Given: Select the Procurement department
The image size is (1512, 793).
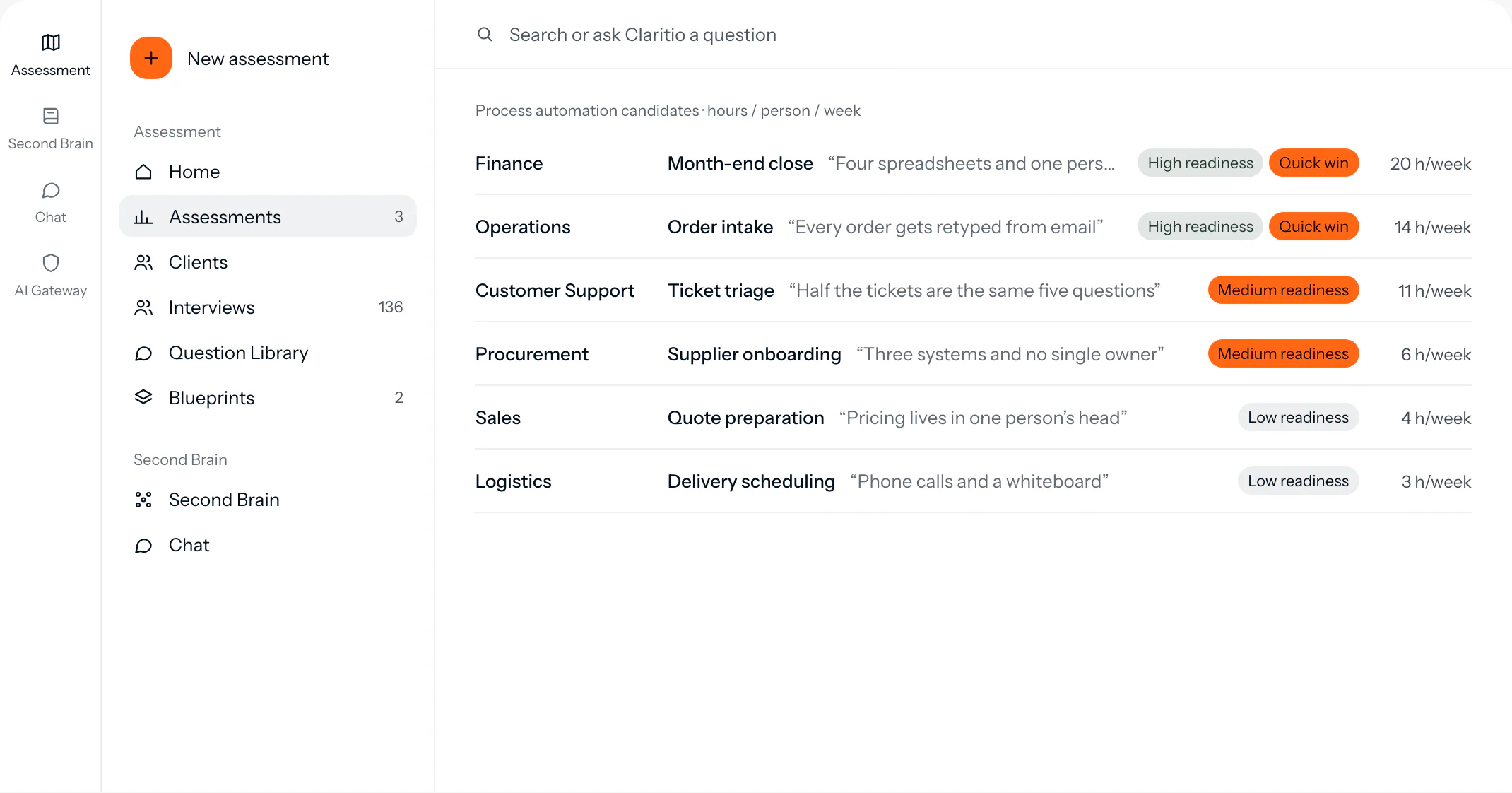Looking at the screenshot, I should (x=531, y=354).
